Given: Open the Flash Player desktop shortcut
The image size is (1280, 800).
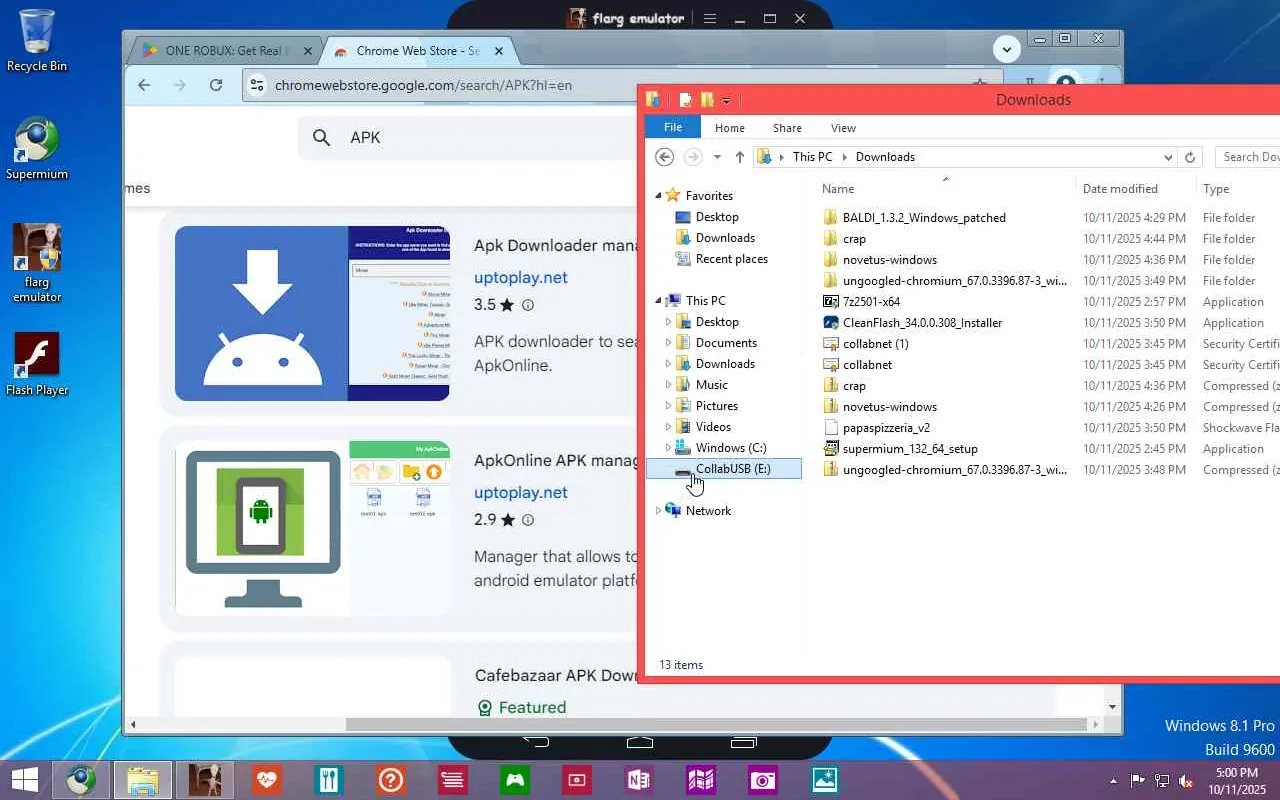Looking at the screenshot, I should point(37,364).
